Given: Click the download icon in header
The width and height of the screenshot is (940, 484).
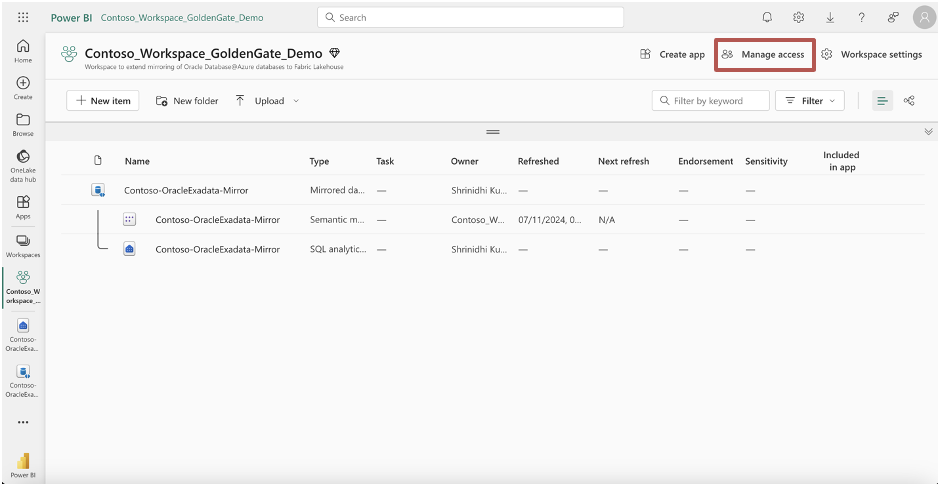Looking at the screenshot, I should tap(830, 17).
